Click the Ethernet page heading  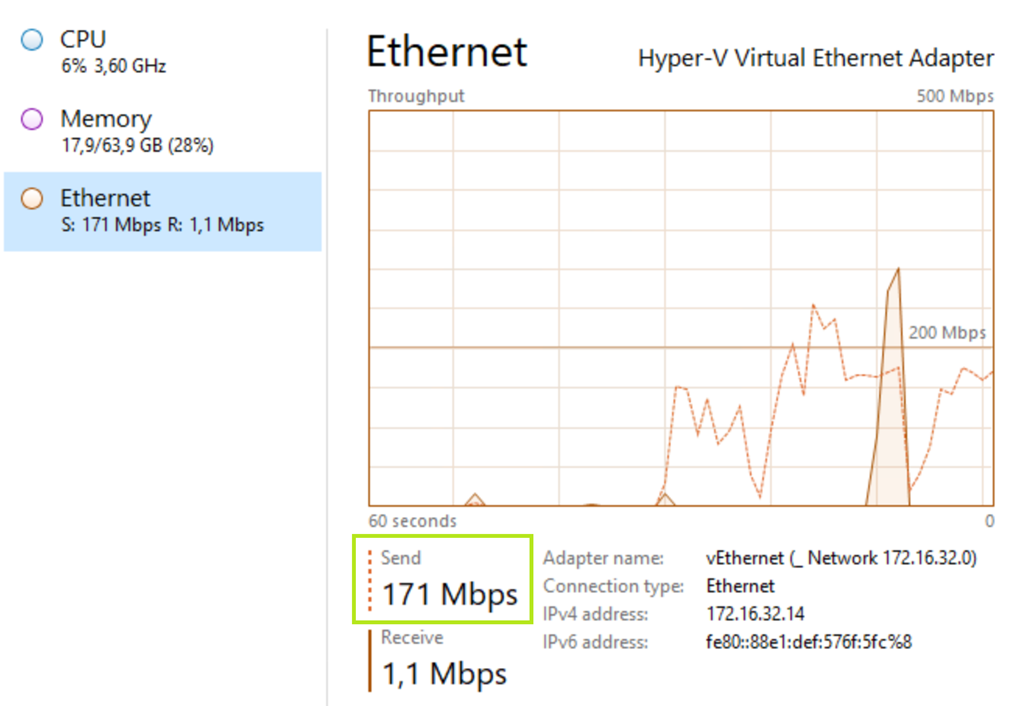(x=446, y=52)
